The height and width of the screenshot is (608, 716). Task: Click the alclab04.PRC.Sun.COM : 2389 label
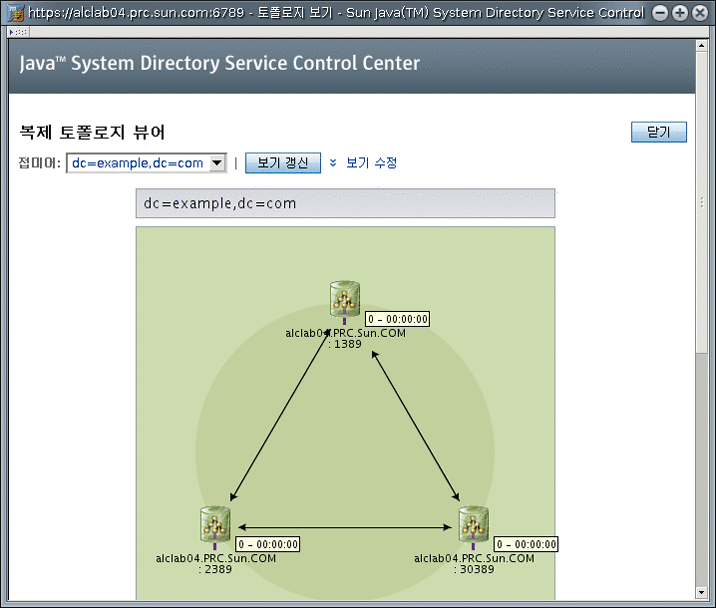click(x=216, y=564)
